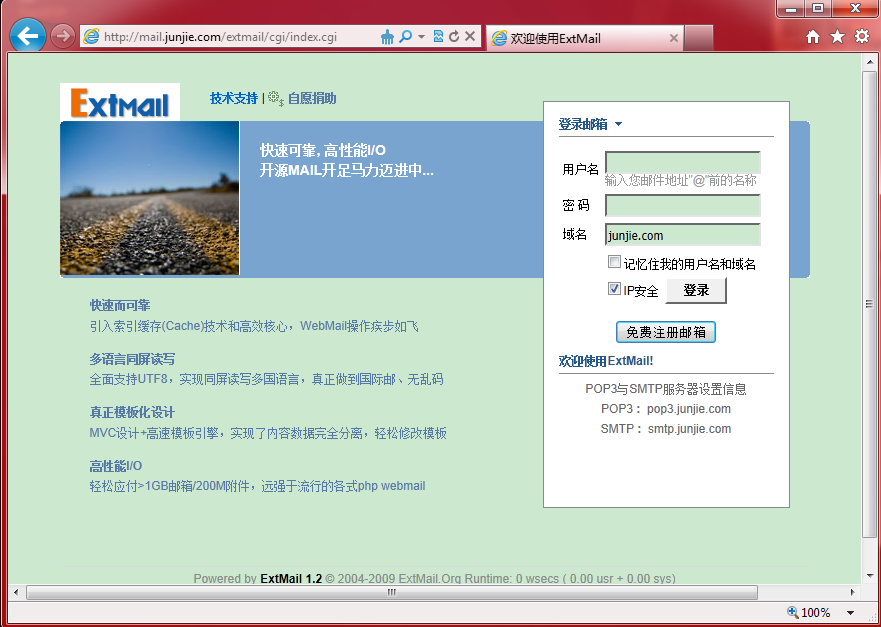The width and height of the screenshot is (881, 627).
Task: Click the 登录 button
Action: pyautogui.click(x=696, y=290)
